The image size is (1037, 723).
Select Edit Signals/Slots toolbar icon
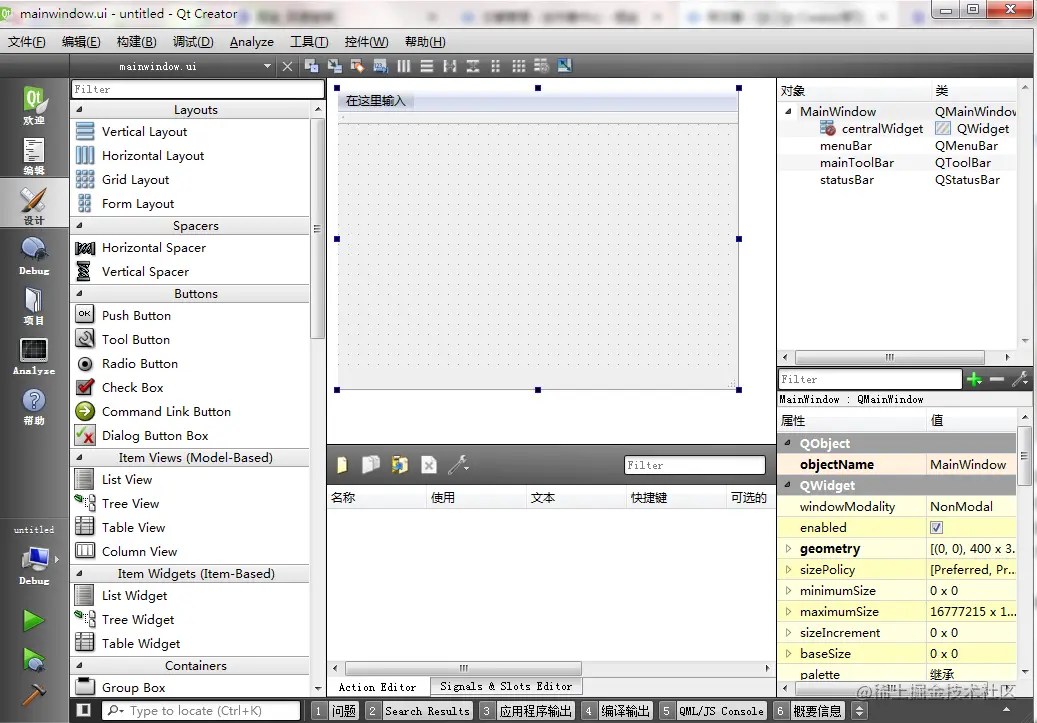coord(335,65)
